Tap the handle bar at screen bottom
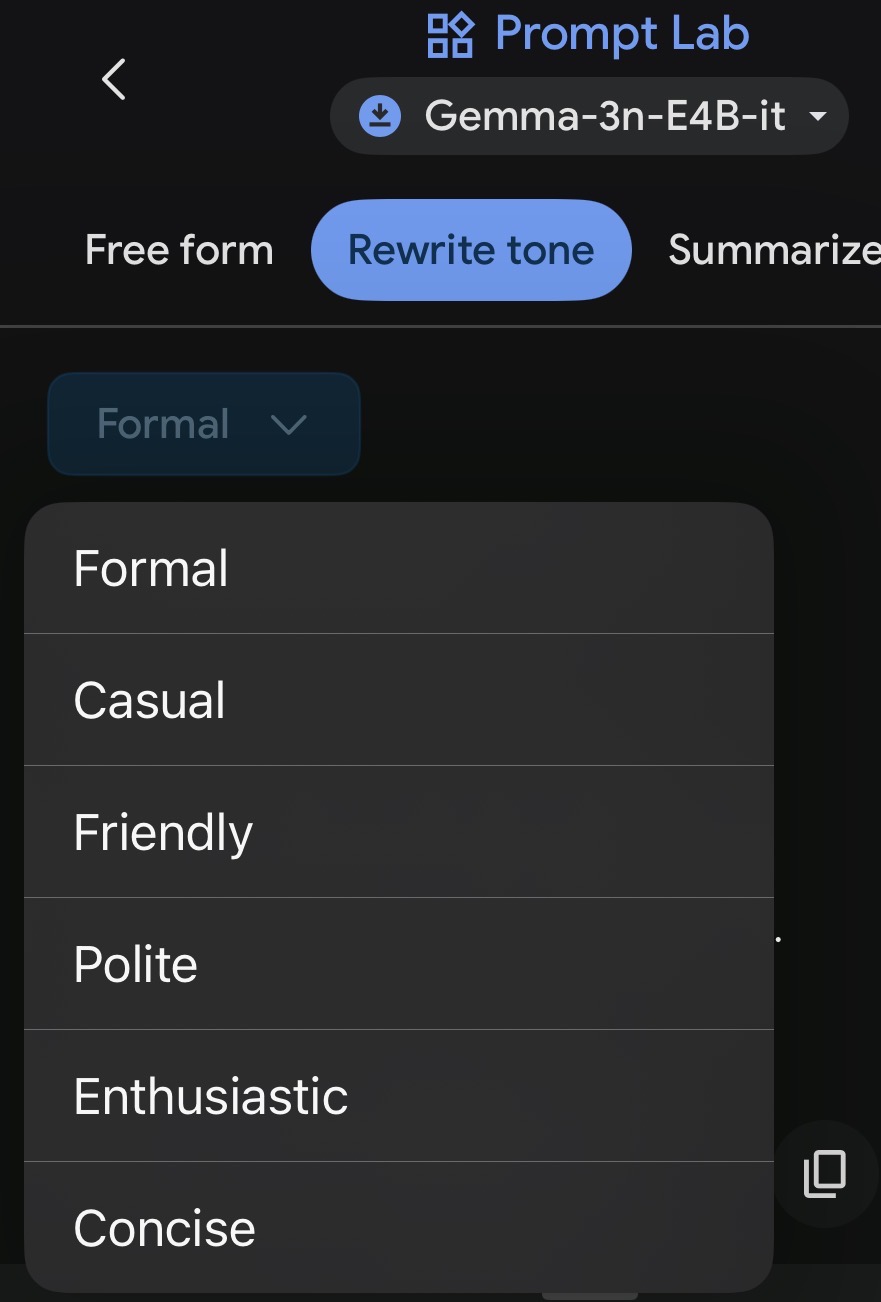The image size is (881, 1302). click(x=590, y=1296)
